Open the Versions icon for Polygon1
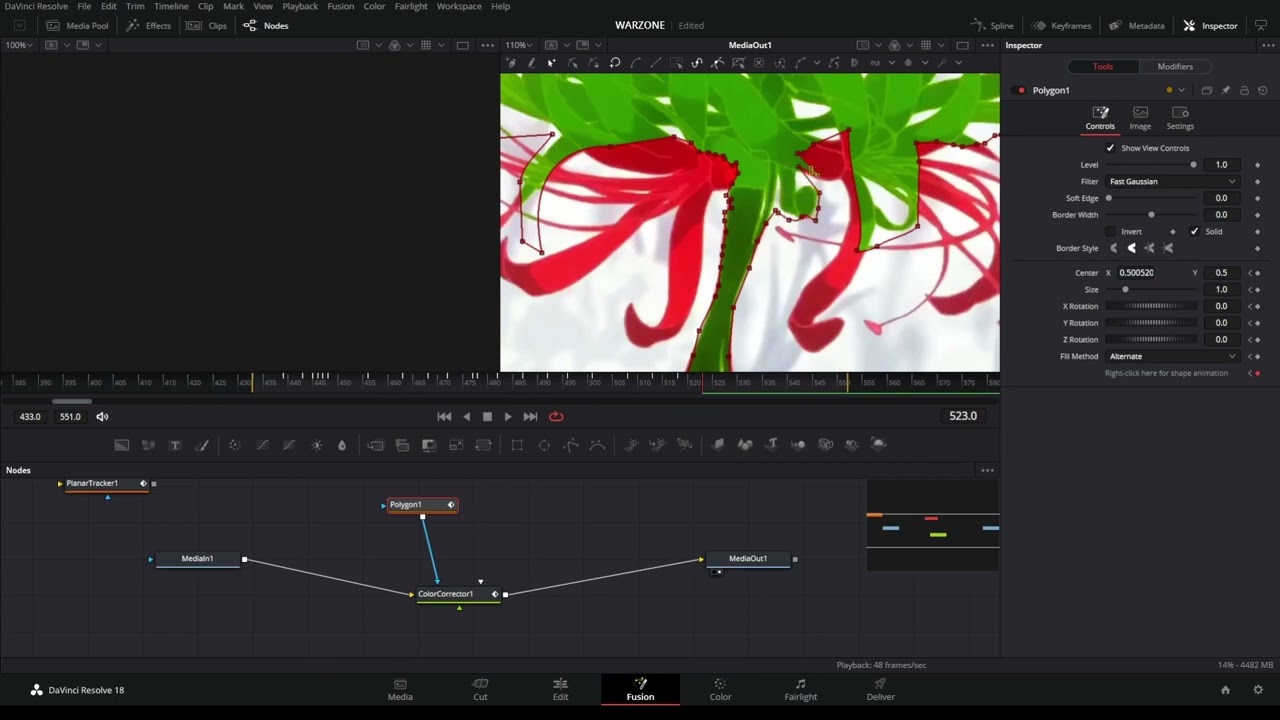Image resolution: width=1280 pixels, height=720 pixels. point(1207,90)
